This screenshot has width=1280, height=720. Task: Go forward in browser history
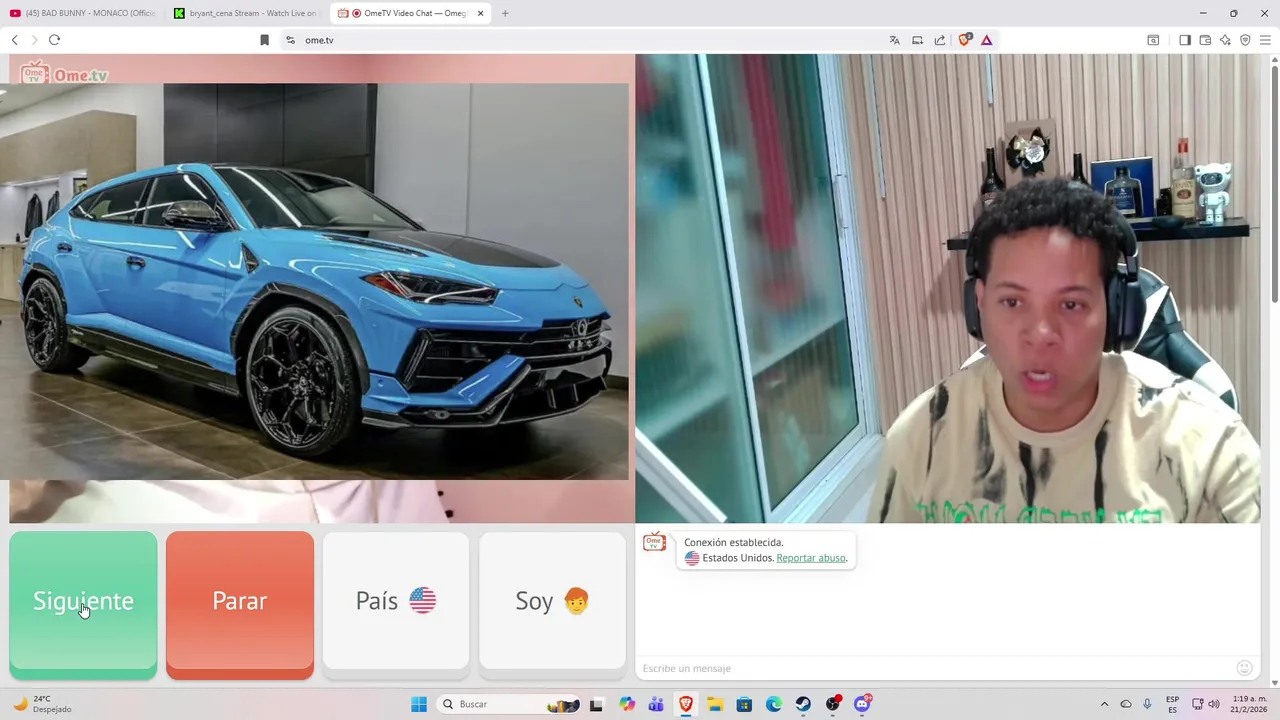34,40
